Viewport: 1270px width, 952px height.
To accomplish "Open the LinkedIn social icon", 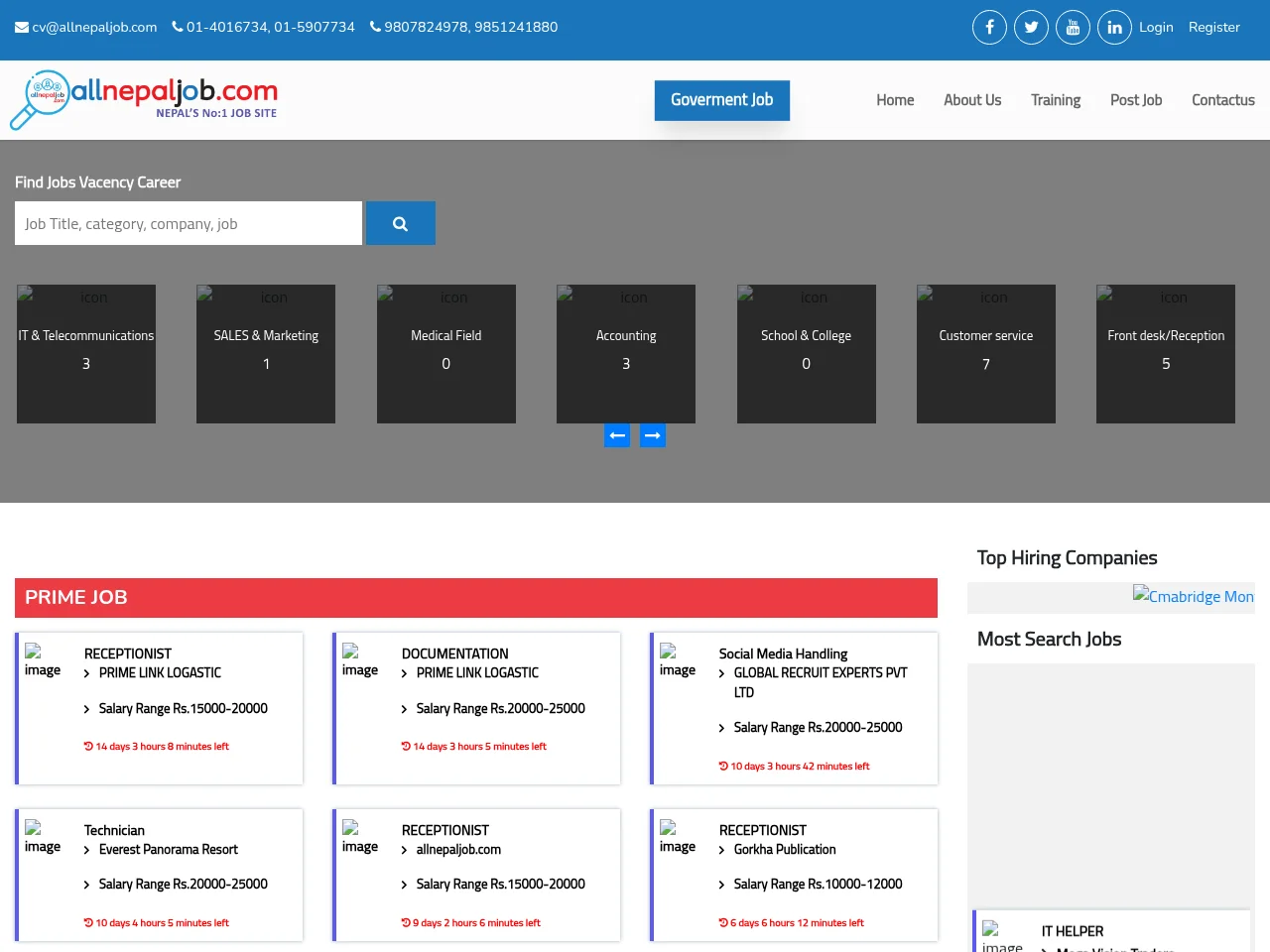I will 1114,27.
